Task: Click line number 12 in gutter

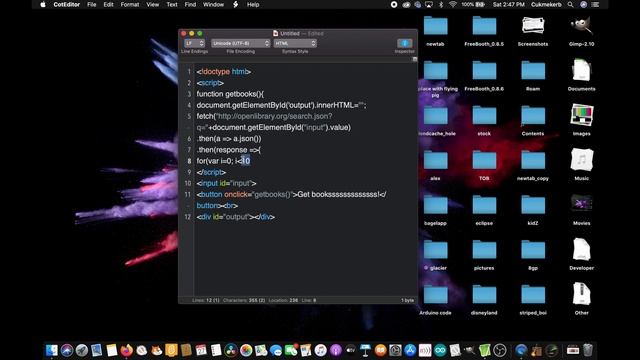Action: point(187,217)
